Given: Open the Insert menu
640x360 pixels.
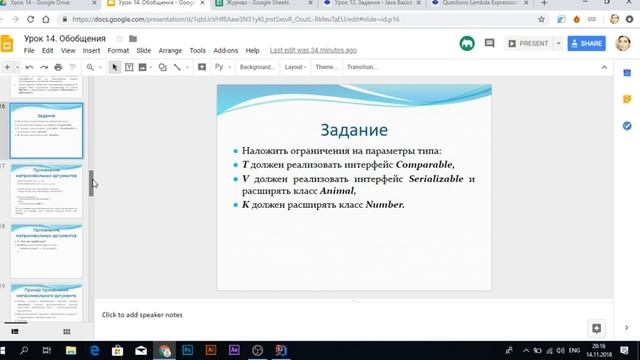Looking at the screenshot, I should tap(91, 51).
